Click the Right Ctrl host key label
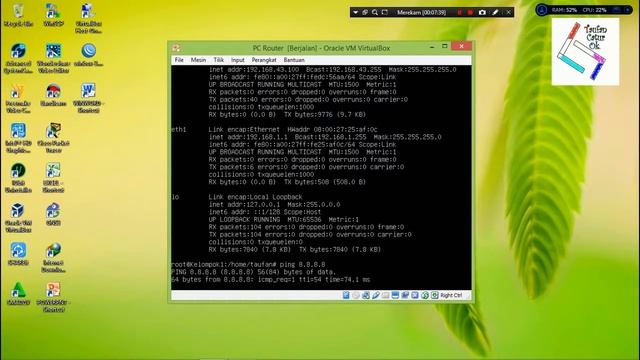Viewport: 640px width, 360px height. click(x=451, y=295)
